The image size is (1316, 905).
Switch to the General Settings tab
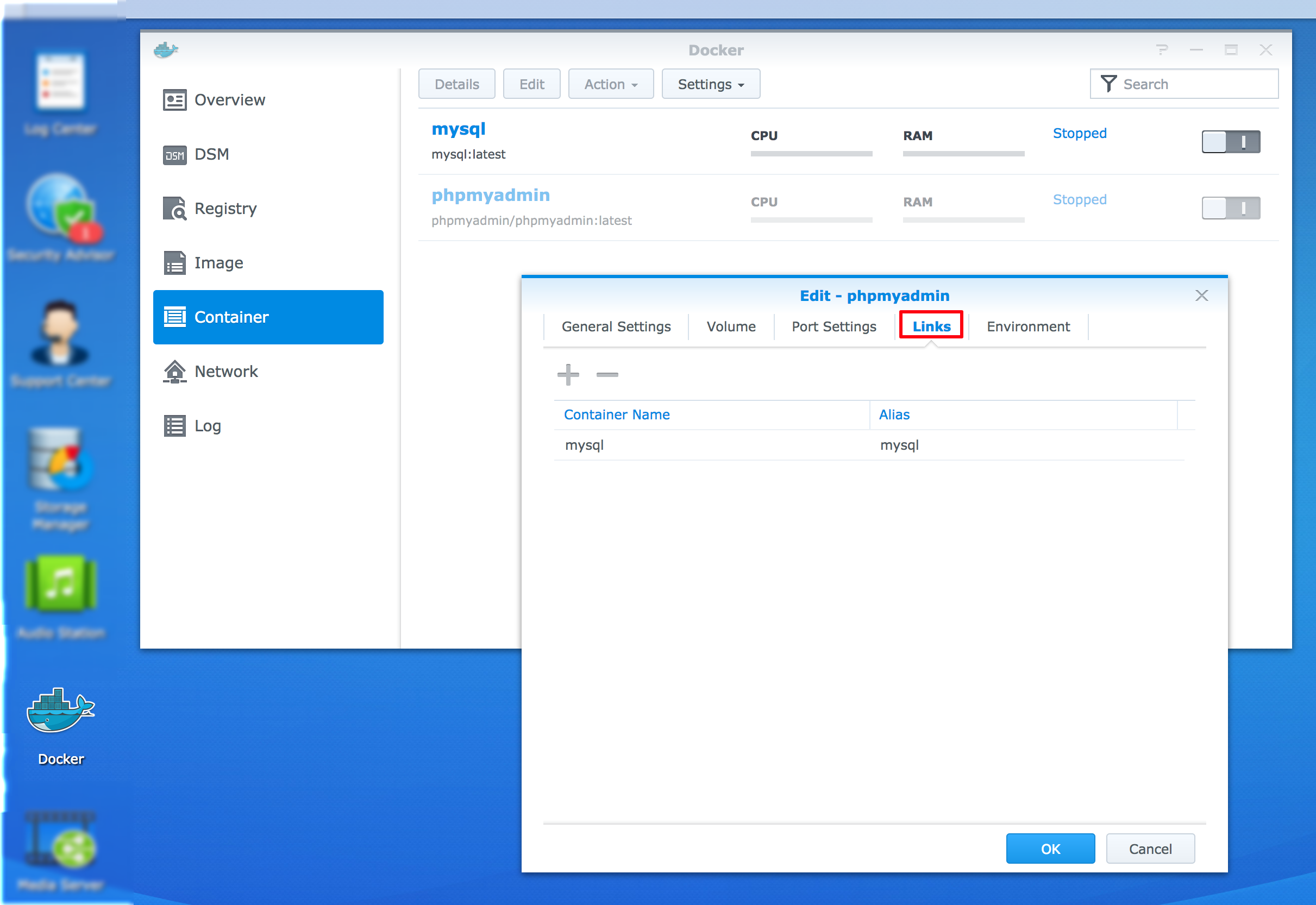click(616, 326)
